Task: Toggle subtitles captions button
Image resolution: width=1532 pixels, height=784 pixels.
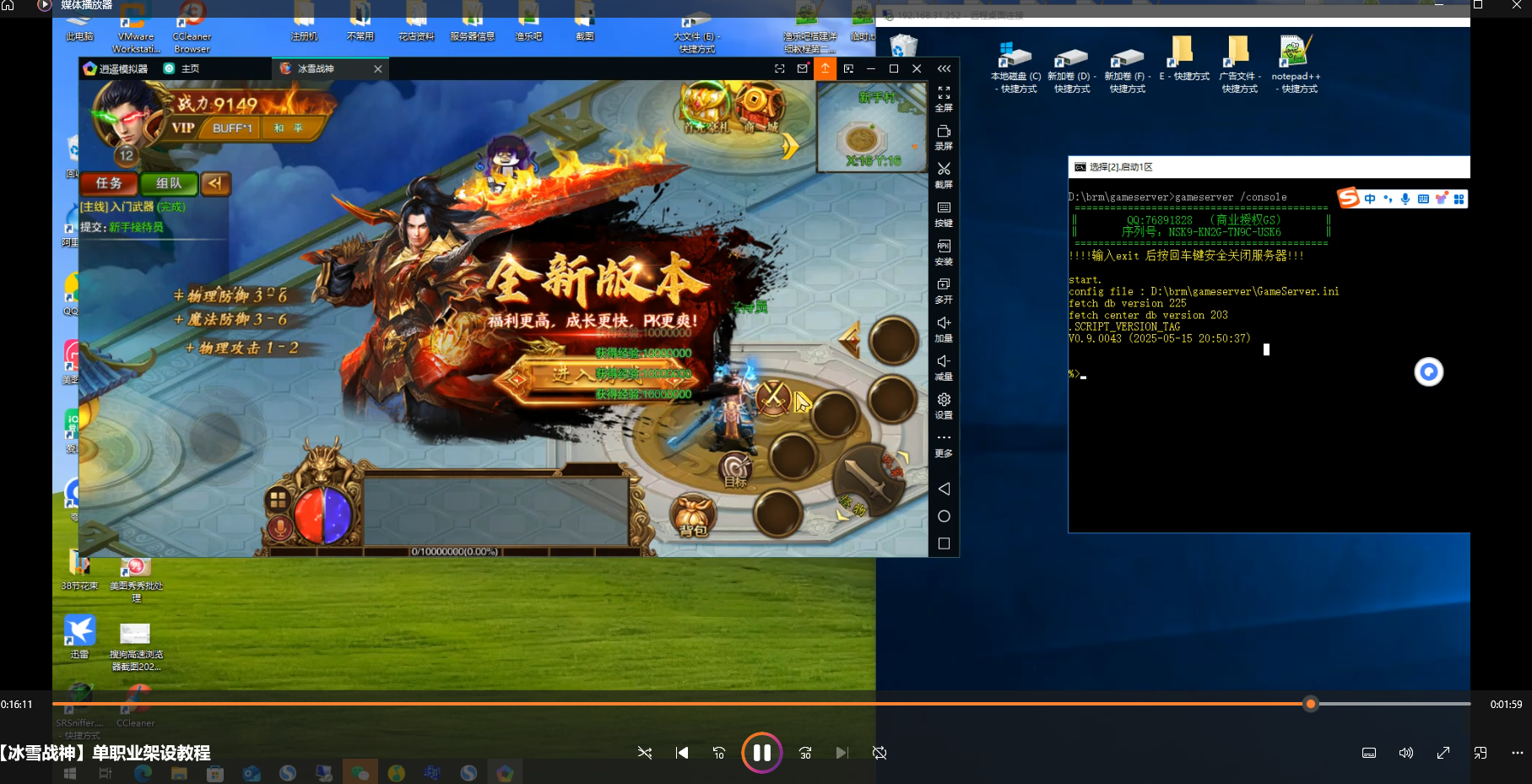Action: pyautogui.click(x=1369, y=753)
